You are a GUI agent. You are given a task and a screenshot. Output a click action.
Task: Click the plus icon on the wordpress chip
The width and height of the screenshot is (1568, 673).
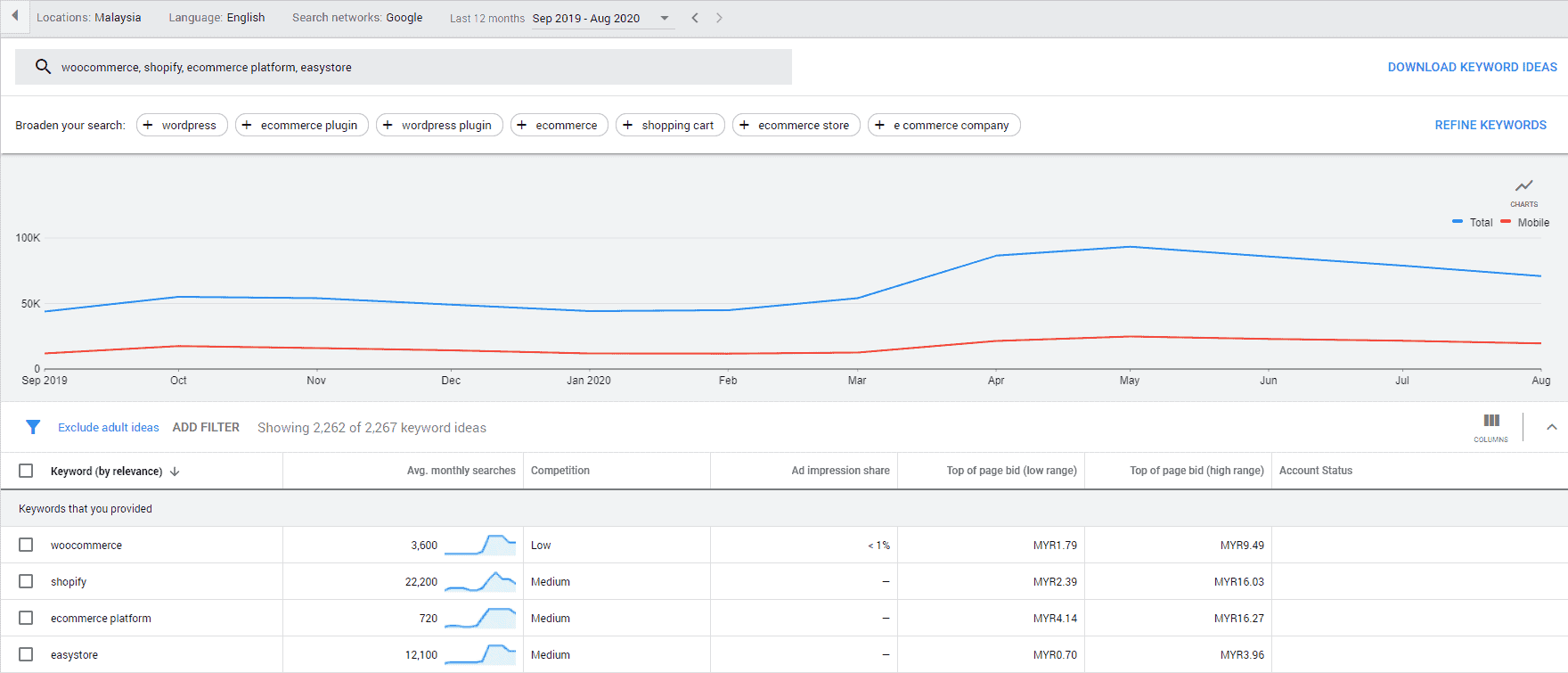[x=148, y=125]
